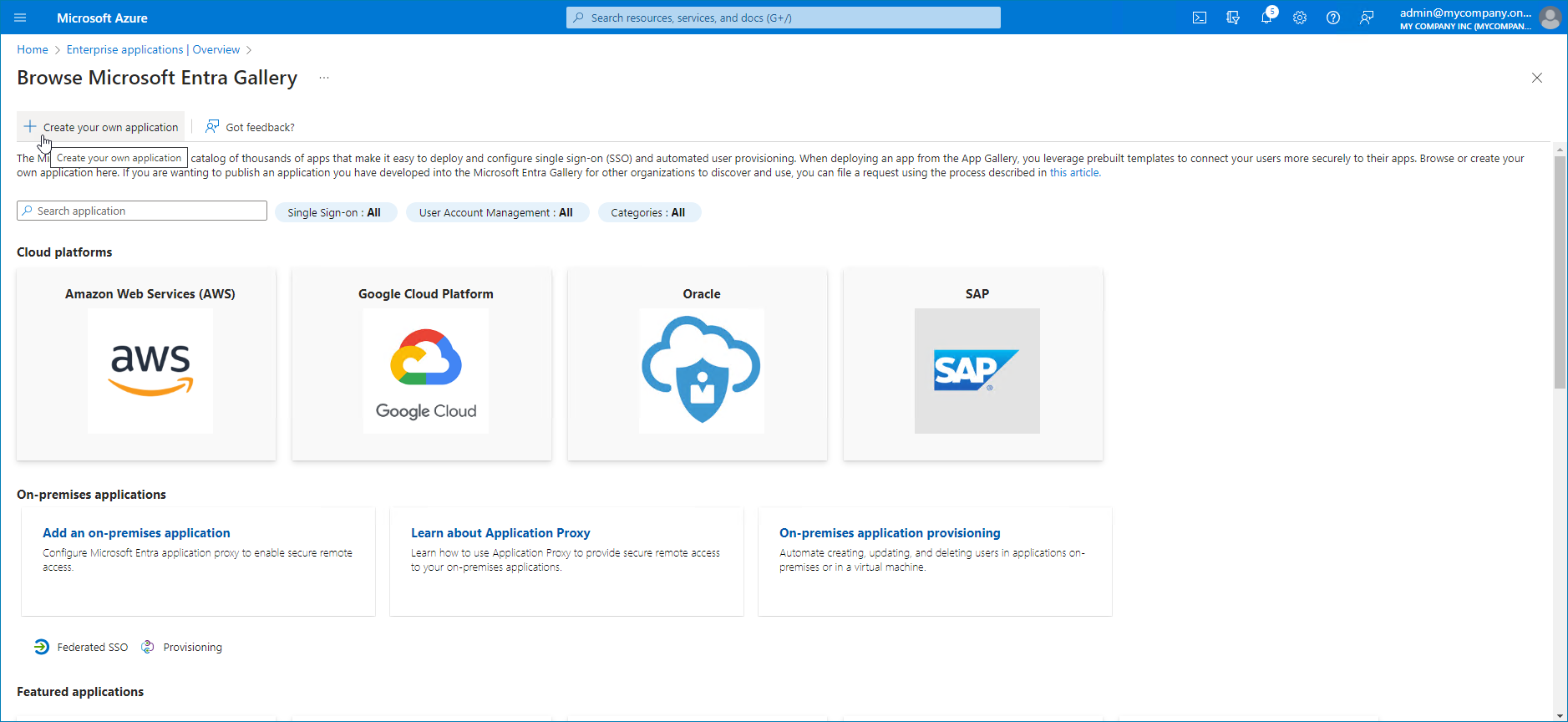Launch Cloud Shell from top bar

[x=1200, y=18]
